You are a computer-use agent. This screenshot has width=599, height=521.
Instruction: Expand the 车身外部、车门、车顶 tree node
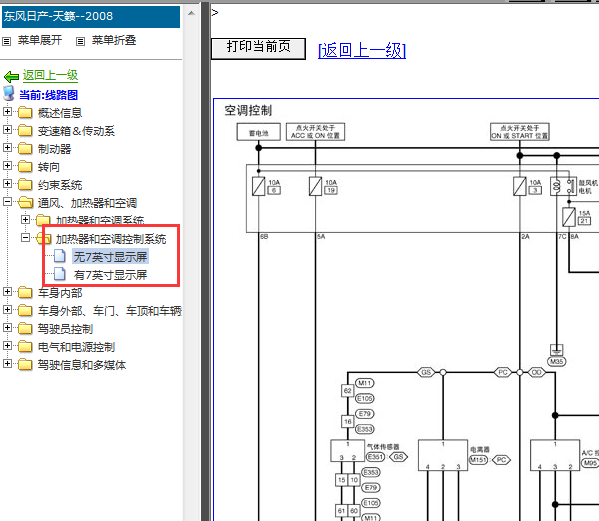(7, 310)
